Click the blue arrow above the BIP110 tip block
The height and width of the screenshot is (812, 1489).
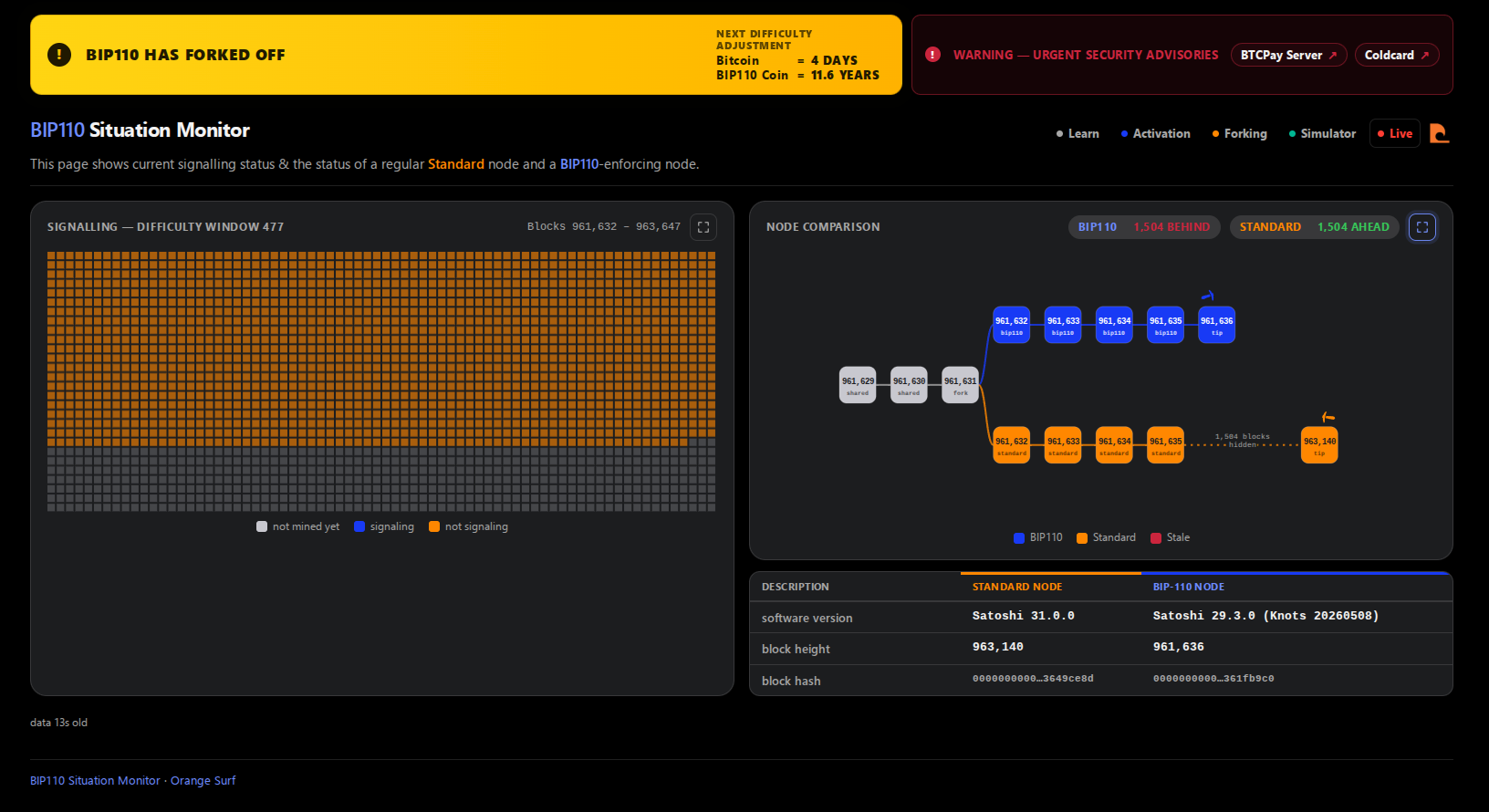click(1208, 295)
